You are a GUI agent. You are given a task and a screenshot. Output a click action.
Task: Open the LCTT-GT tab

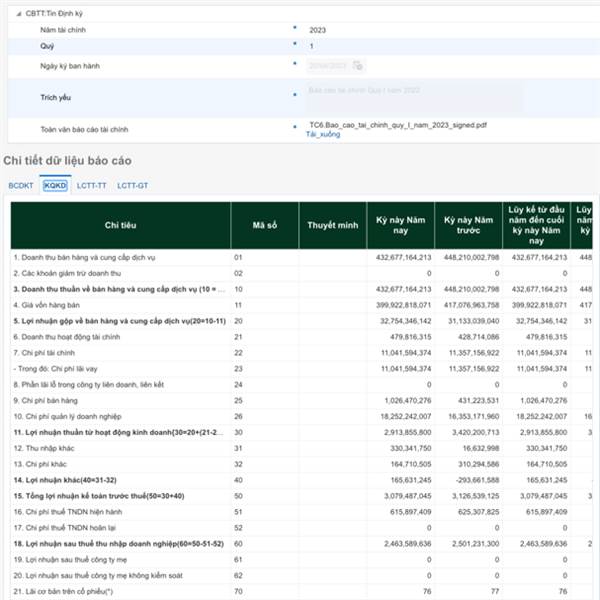pos(132,186)
